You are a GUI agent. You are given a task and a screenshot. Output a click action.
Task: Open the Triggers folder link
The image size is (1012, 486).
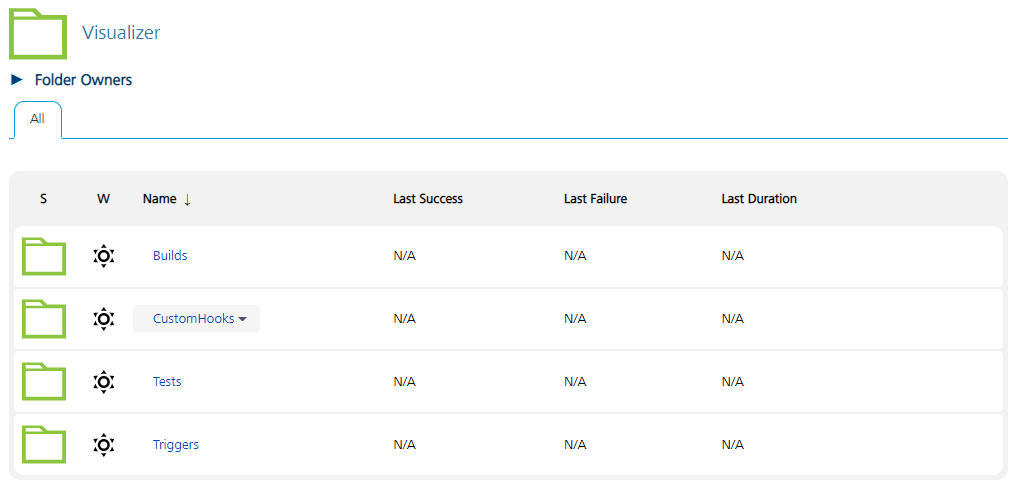click(176, 445)
